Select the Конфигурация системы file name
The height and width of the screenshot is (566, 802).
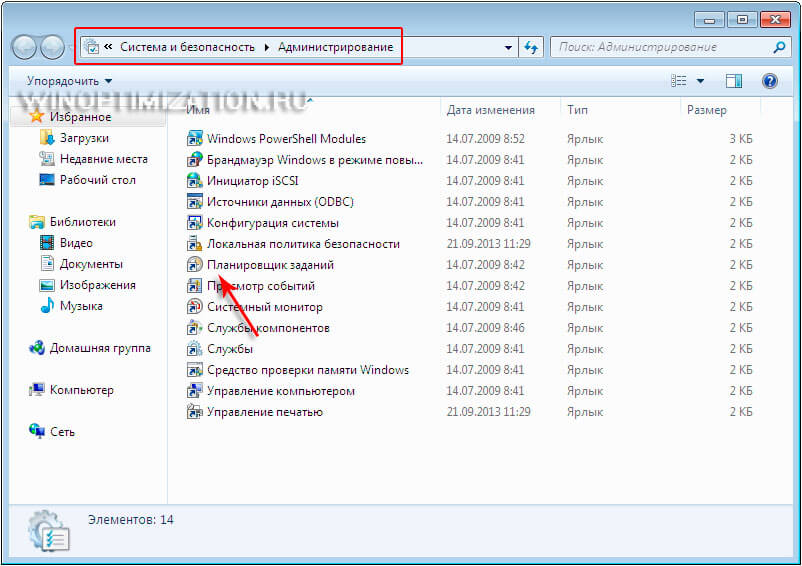pos(273,223)
